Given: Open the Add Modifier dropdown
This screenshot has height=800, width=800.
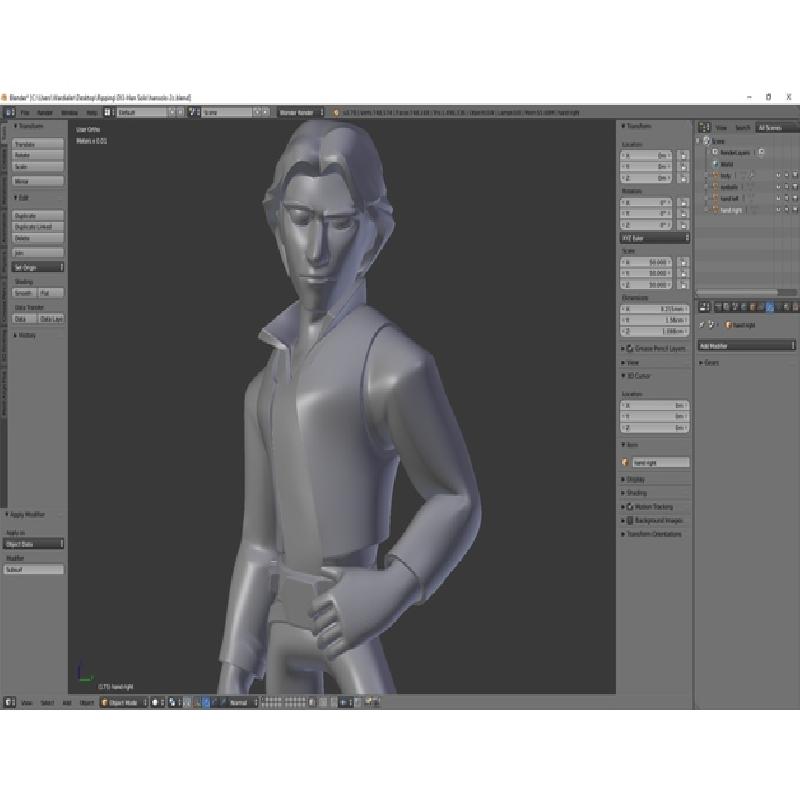Looking at the screenshot, I should tap(747, 346).
